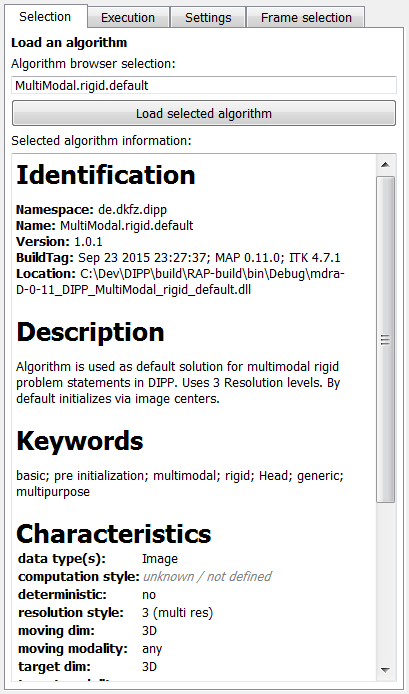The height and width of the screenshot is (694, 409).
Task: Open the Execution tab
Action: [128, 18]
